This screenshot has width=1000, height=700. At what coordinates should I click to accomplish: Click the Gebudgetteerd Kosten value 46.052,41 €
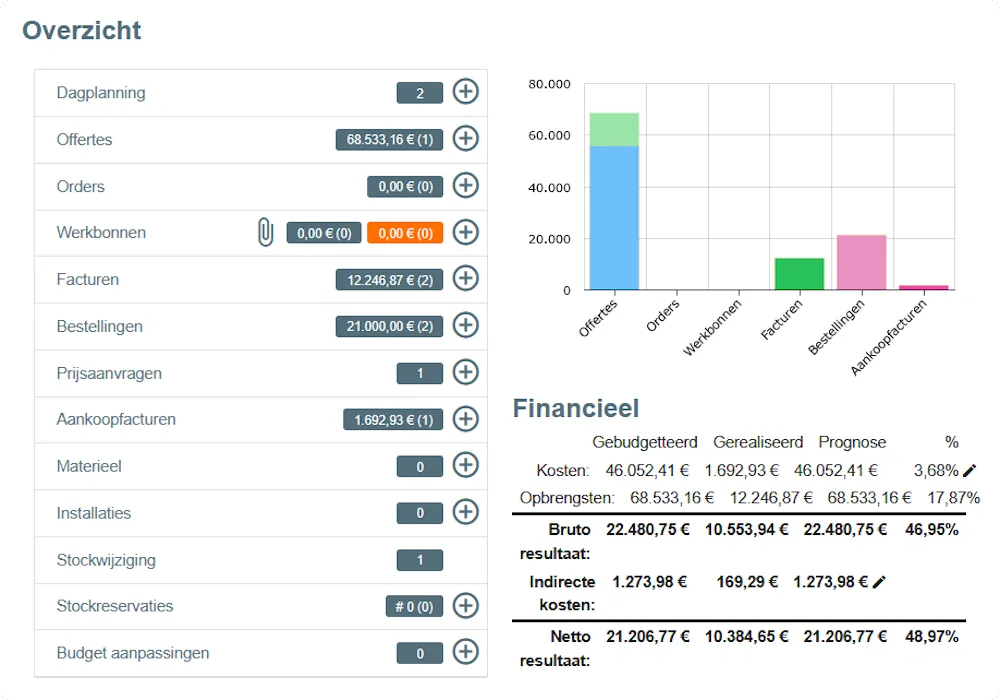pyautogui.click(x=647, y=470)
